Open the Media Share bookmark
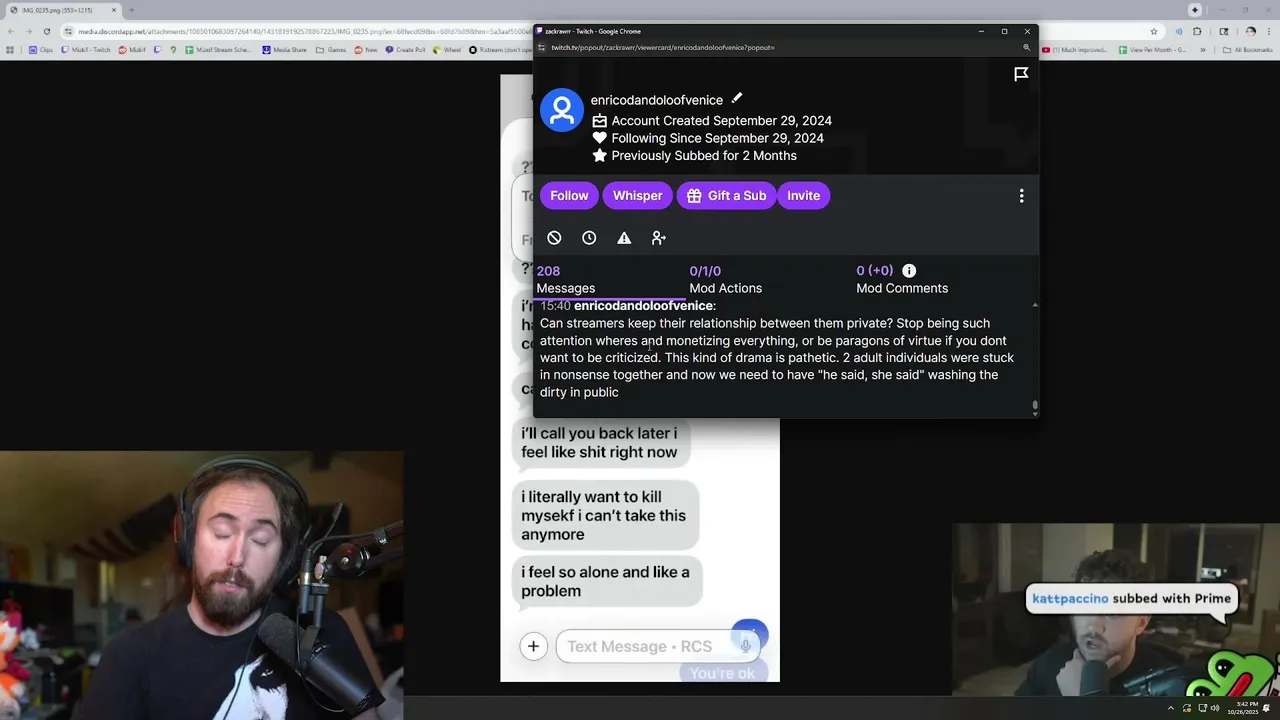This screenshot has height=720, width=1280. pyautogui.click(x=284, y=50)
